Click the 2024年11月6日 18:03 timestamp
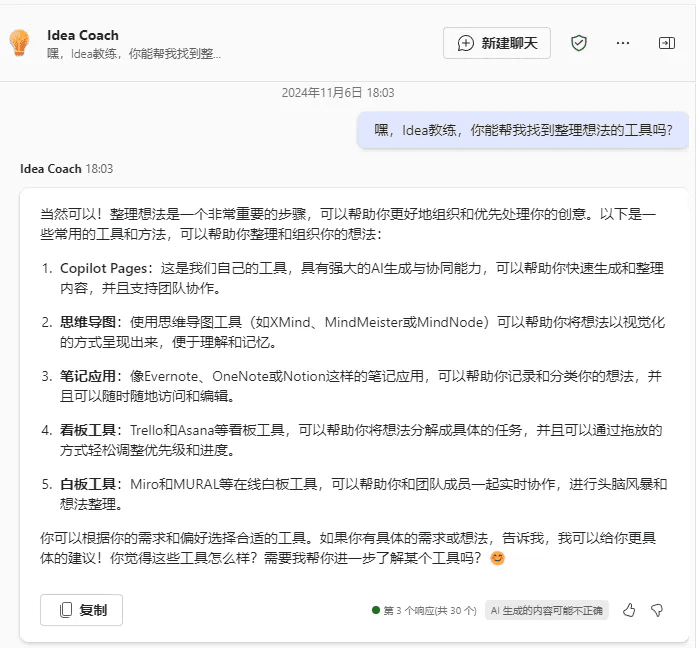This screenshot has width=696, height=648. (x=338, y=92)
